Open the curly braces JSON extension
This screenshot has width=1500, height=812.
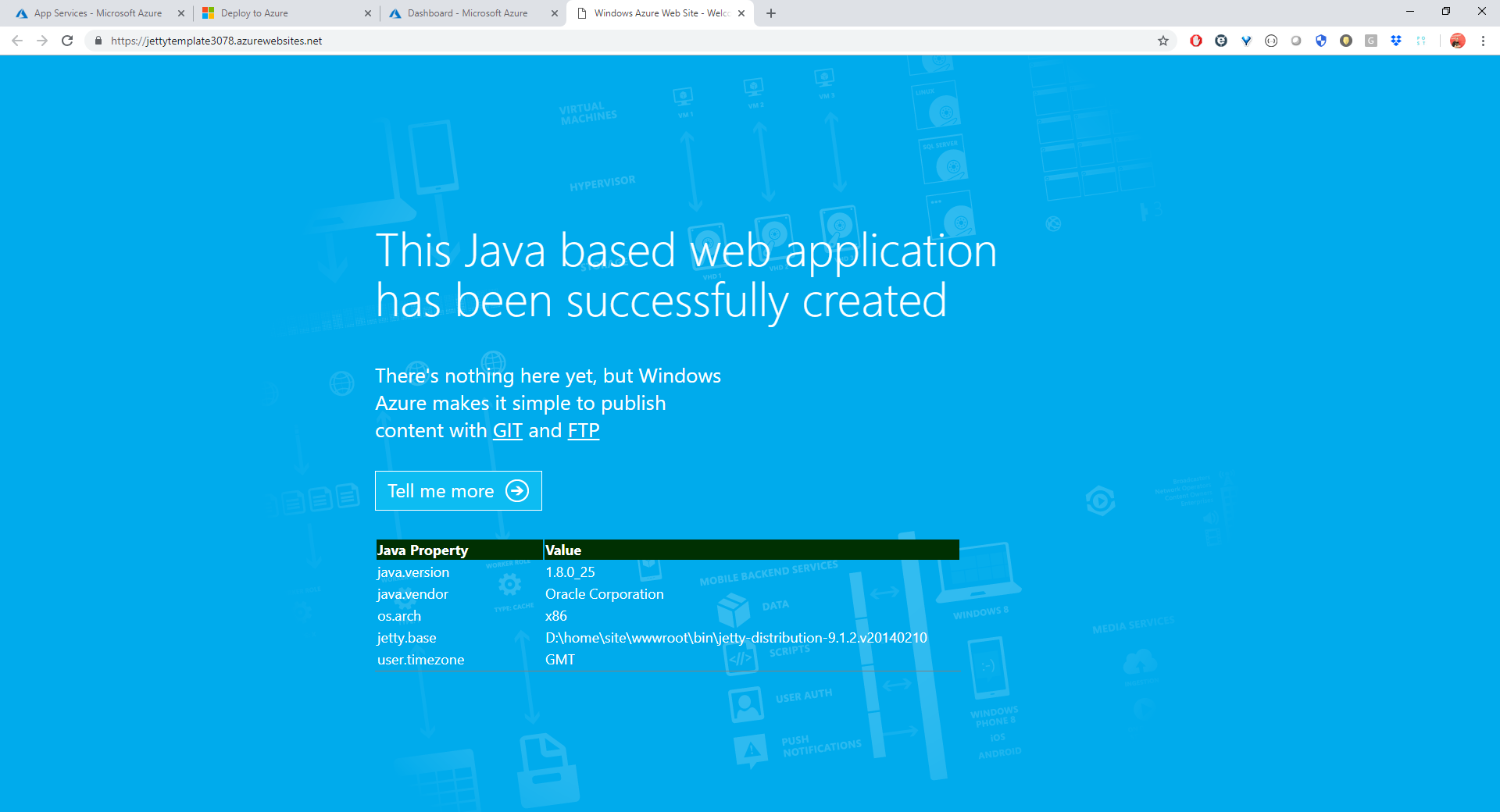click(x=1271, y=41)
